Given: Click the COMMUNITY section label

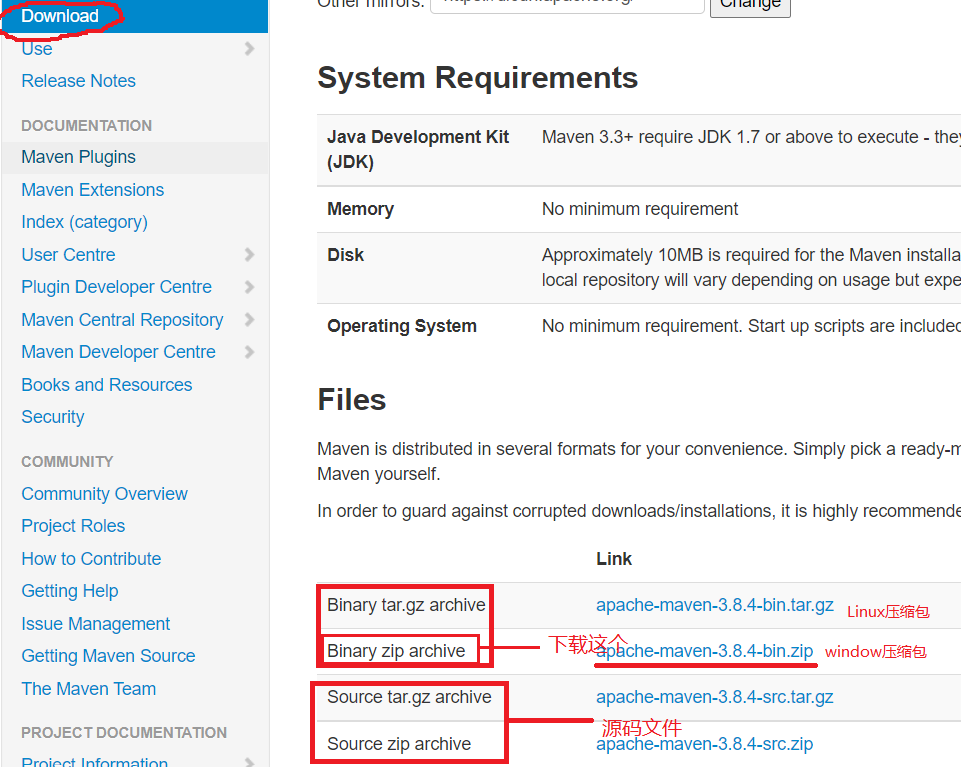Looking at the screenshot, I should 67,462.
